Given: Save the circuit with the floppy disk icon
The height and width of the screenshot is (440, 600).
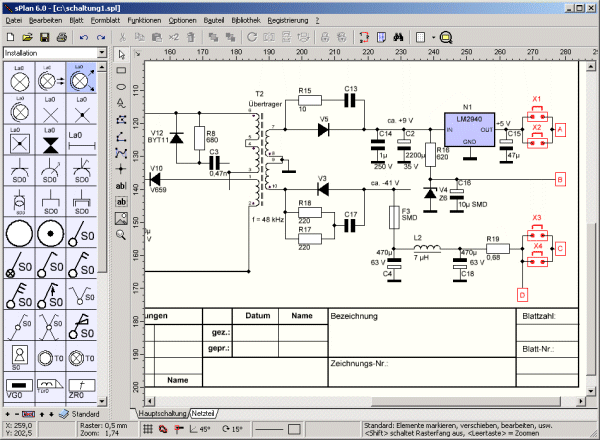Looking at the screenshot, I should (x=44, y=37).
